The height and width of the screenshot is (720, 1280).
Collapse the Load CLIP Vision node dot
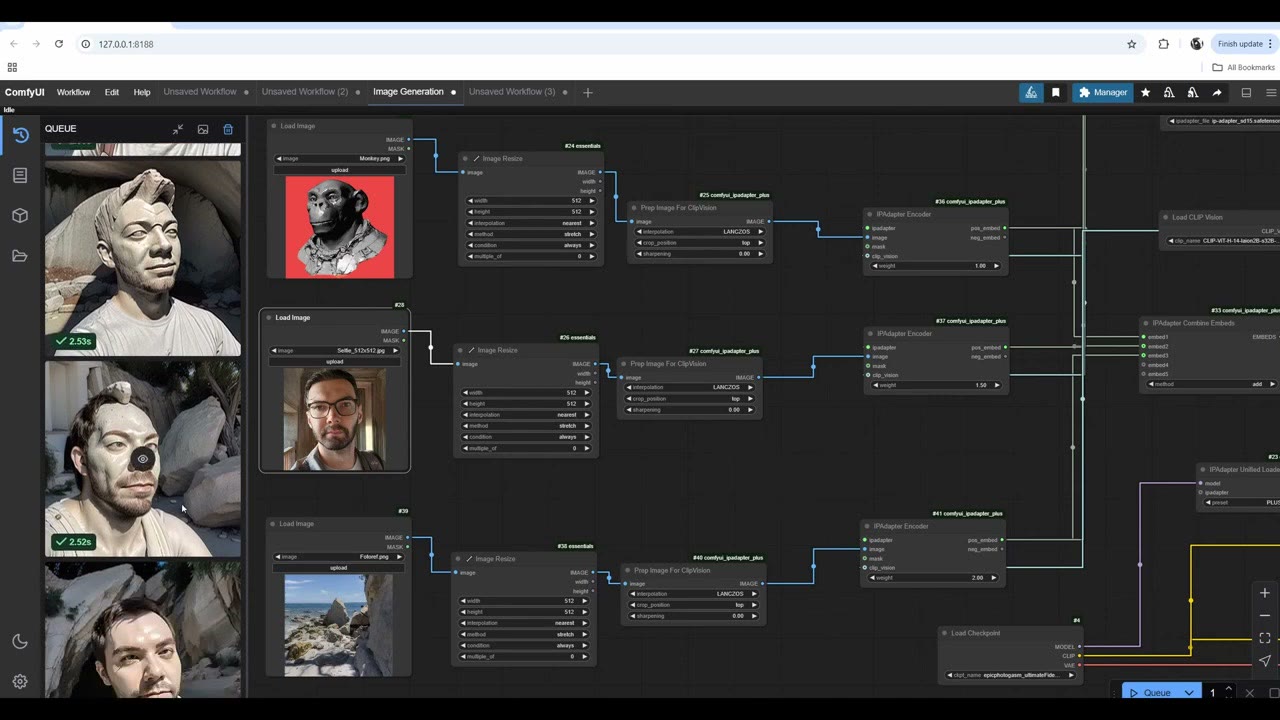(x=1166, y=217)
